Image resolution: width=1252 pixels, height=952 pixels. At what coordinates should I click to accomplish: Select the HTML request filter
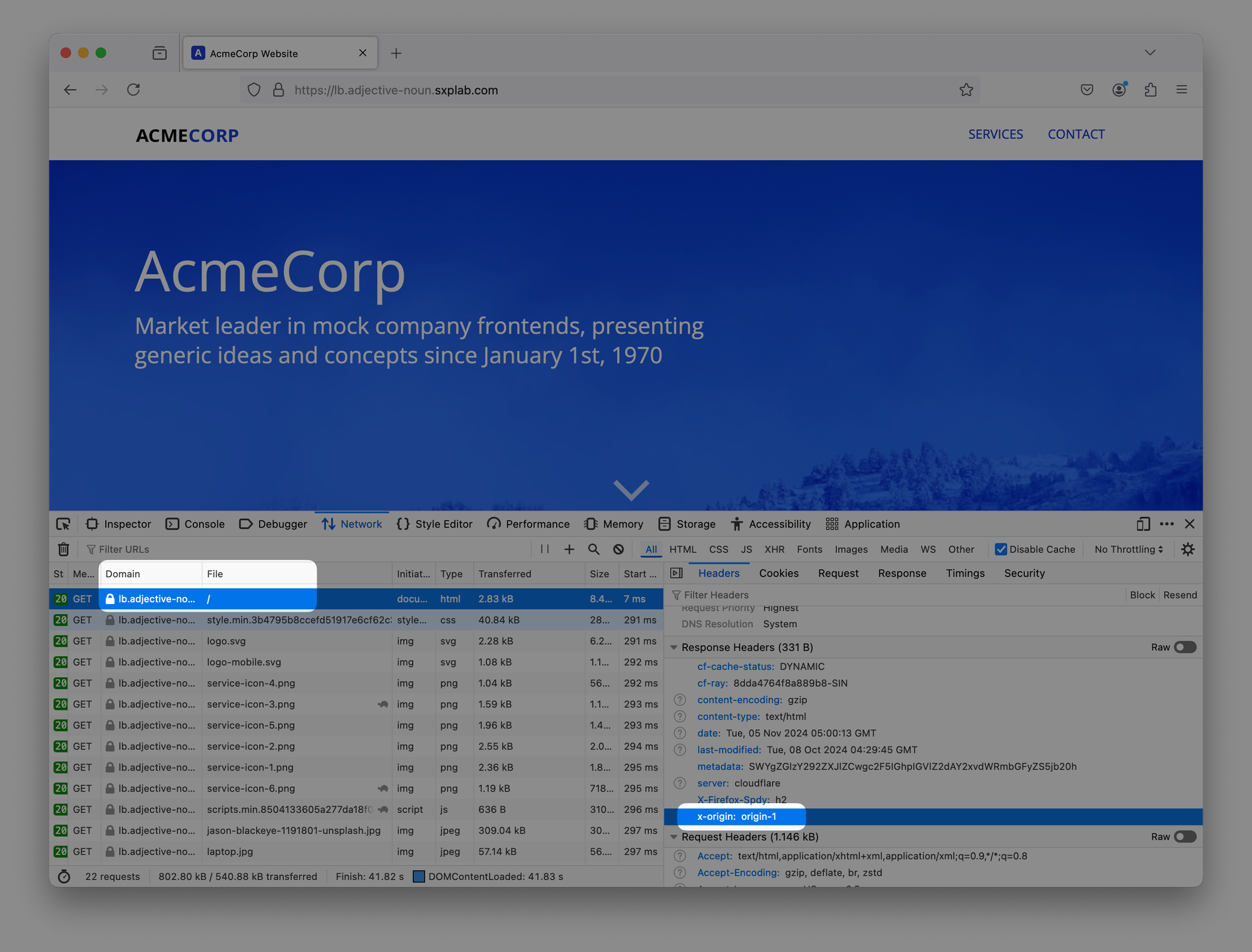click(x=682, y=549)
